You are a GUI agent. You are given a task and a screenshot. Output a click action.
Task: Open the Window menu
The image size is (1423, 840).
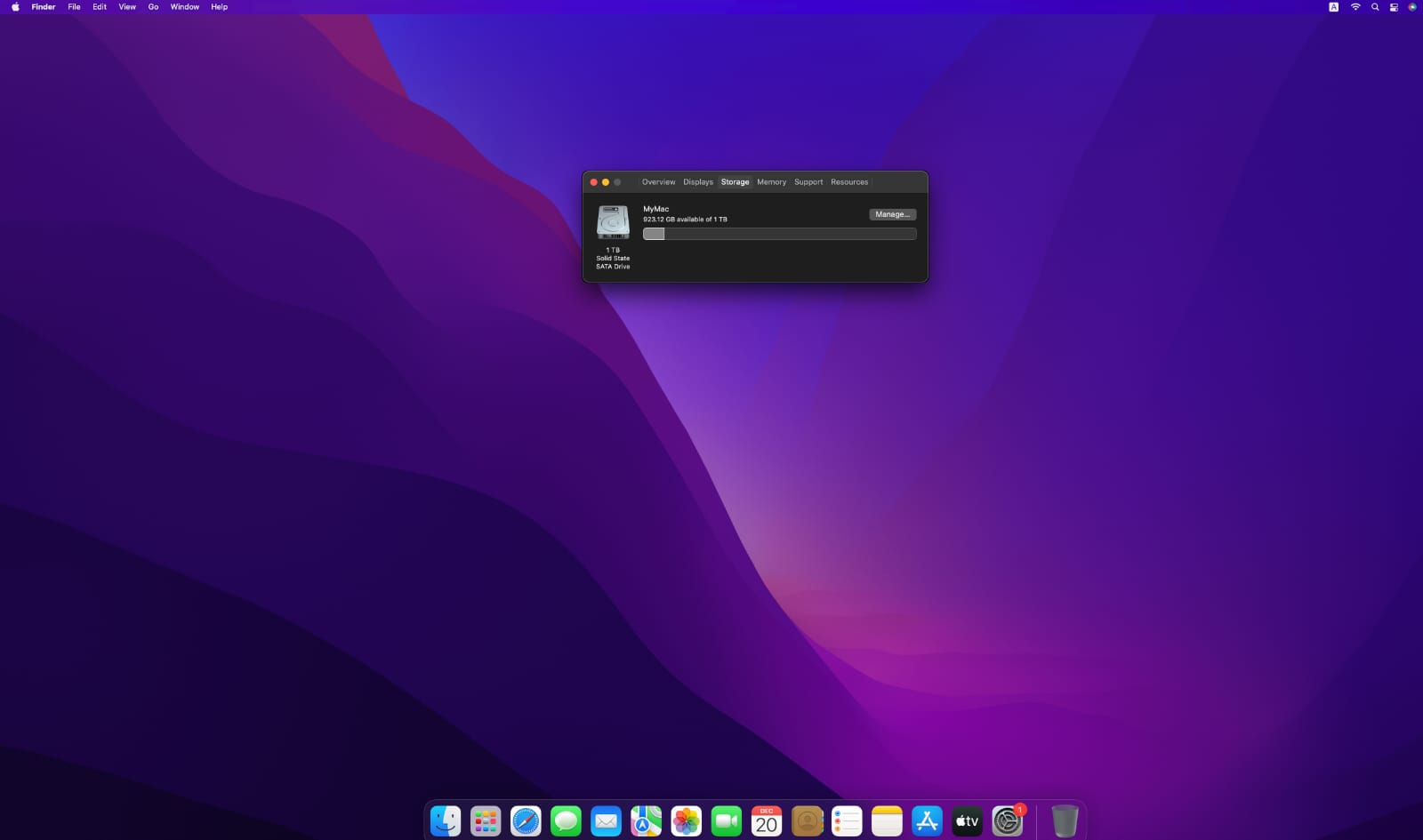click(x=185, y=7)
